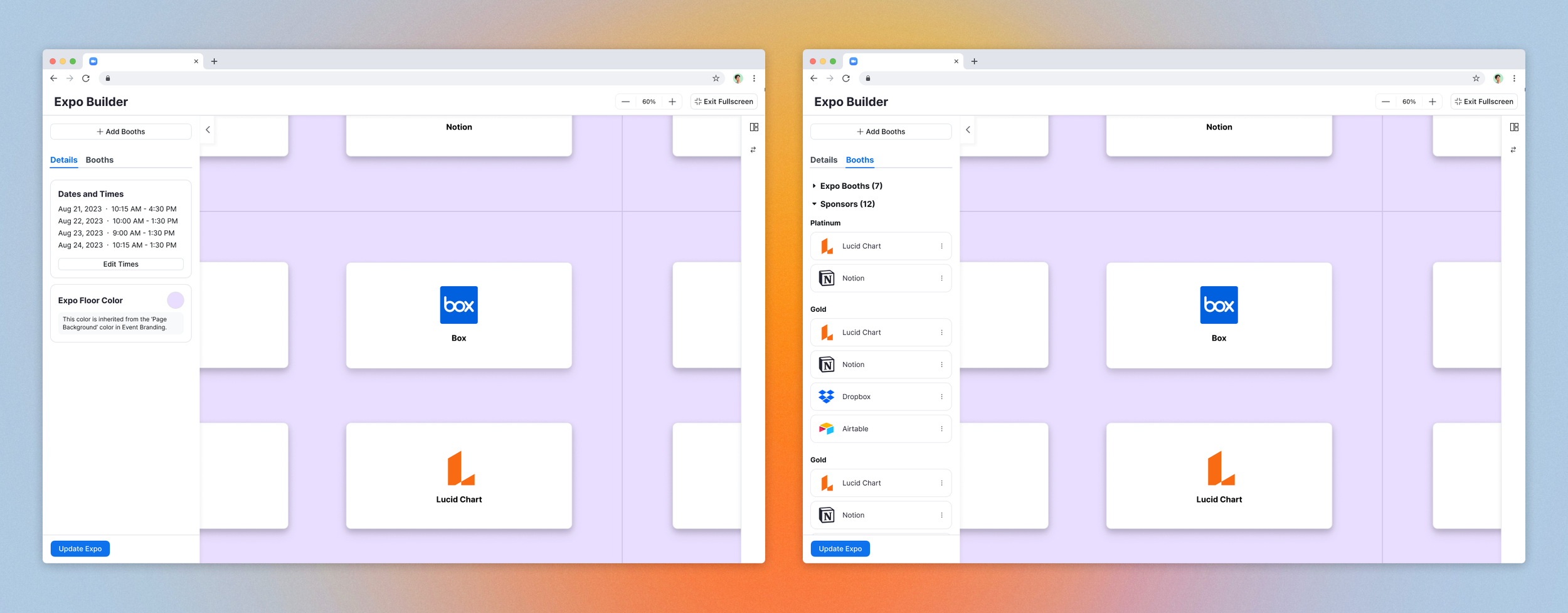This screenshot has width=1568, height=613.
Task: Click the Aug 21, 2023 schedule row
Action: point(117,209)
